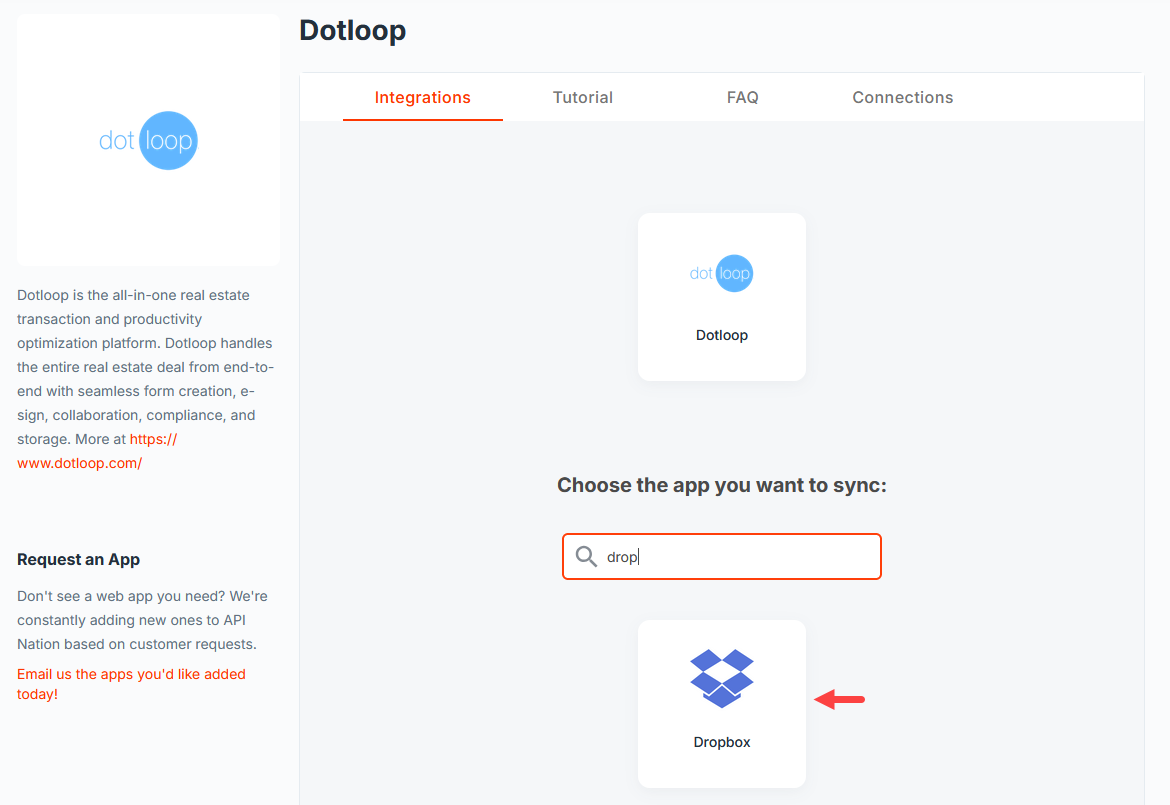The width and height of the screenshot is (1170, 805).
Task: Click the "Dotloop" label under the center logo
Action: tap(722, 335)
